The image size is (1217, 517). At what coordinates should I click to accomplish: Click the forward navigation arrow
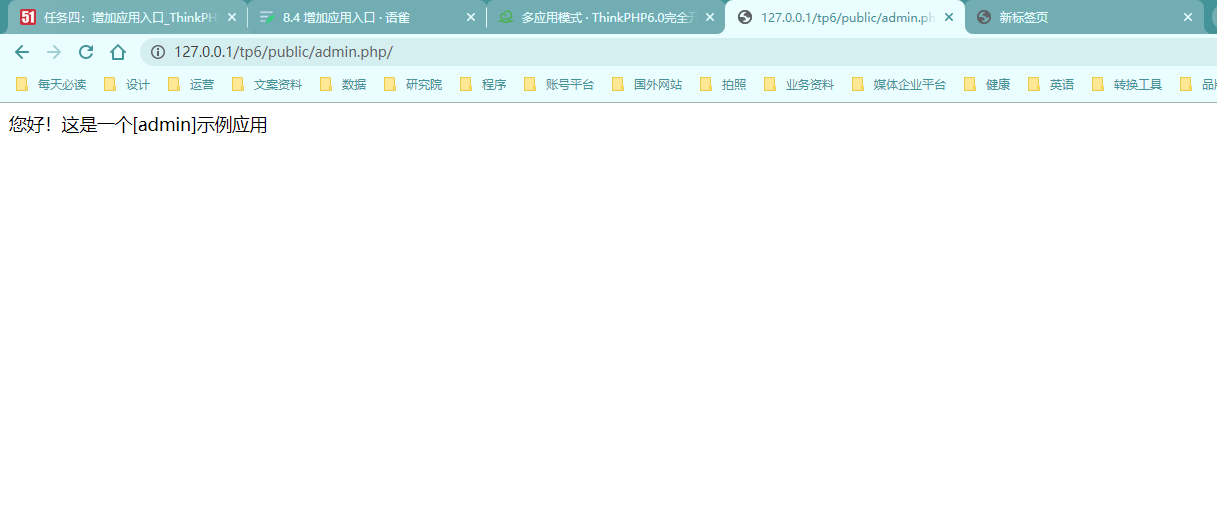tap(54, 52)
